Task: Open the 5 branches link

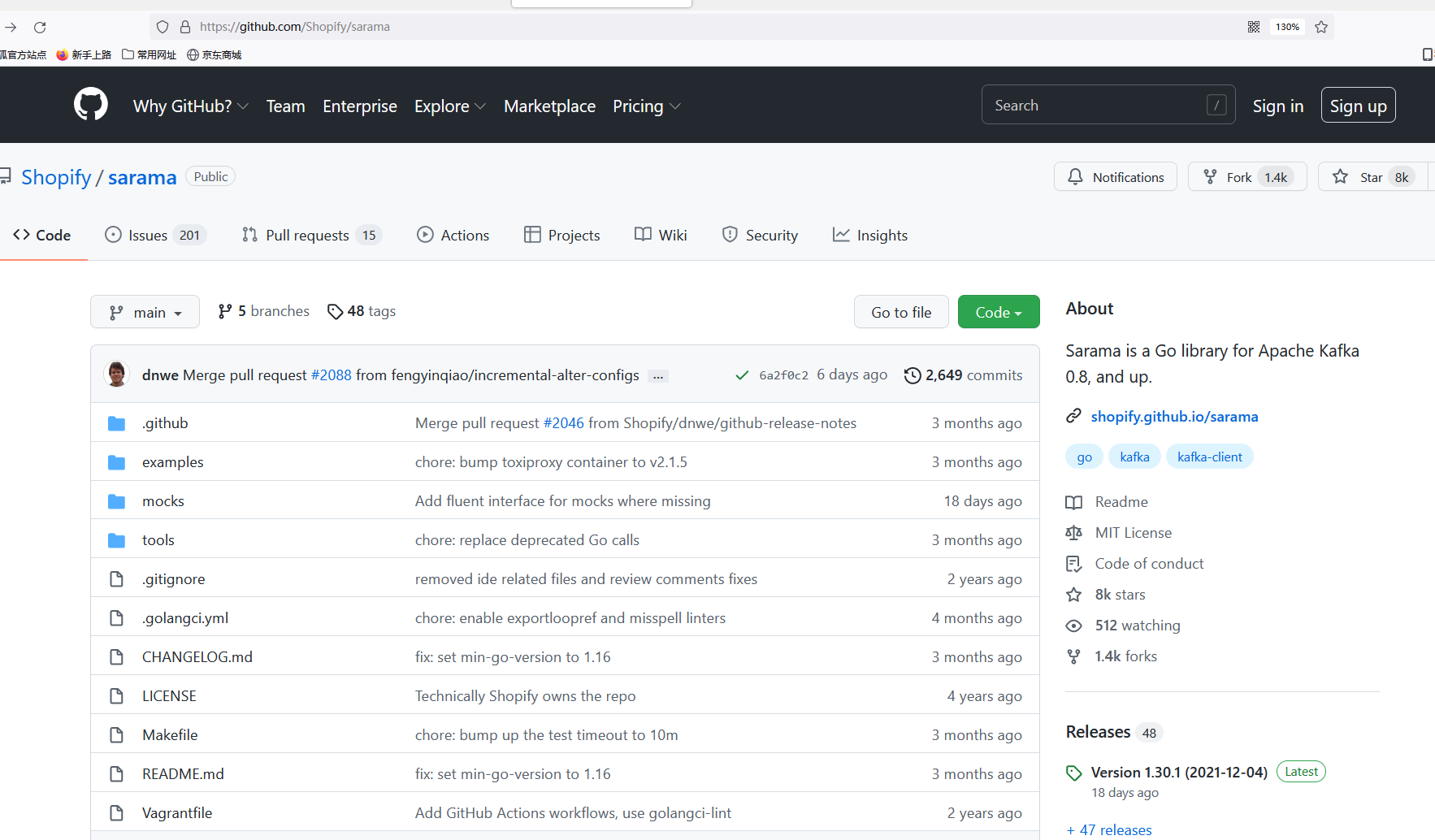Action: [x=264, y=311]
